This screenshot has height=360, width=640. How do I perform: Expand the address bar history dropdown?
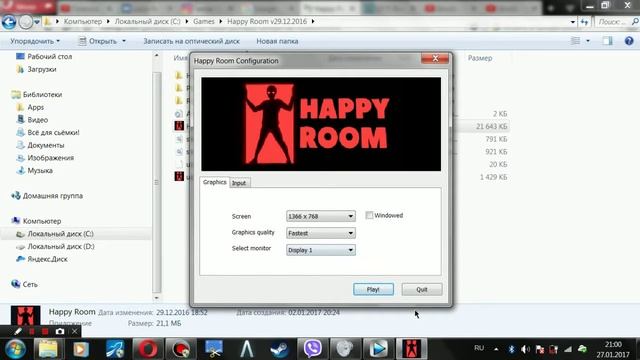tap(573, 22)
